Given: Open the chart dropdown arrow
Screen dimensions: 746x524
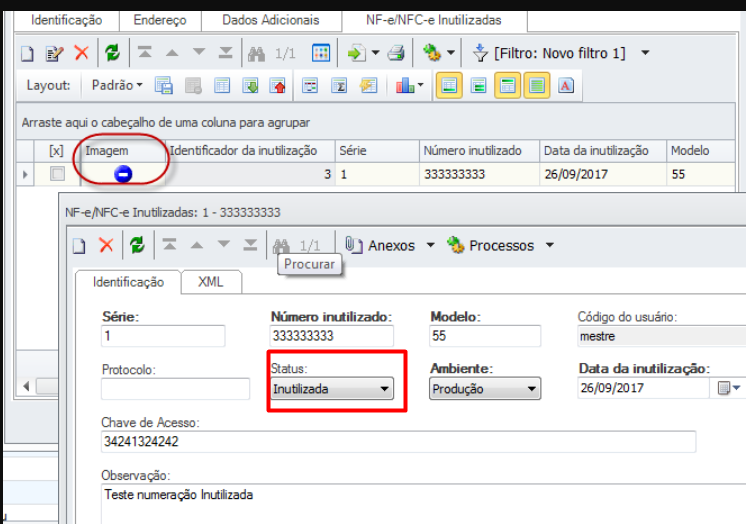Looking at the screenshot, I should [421, 86].
